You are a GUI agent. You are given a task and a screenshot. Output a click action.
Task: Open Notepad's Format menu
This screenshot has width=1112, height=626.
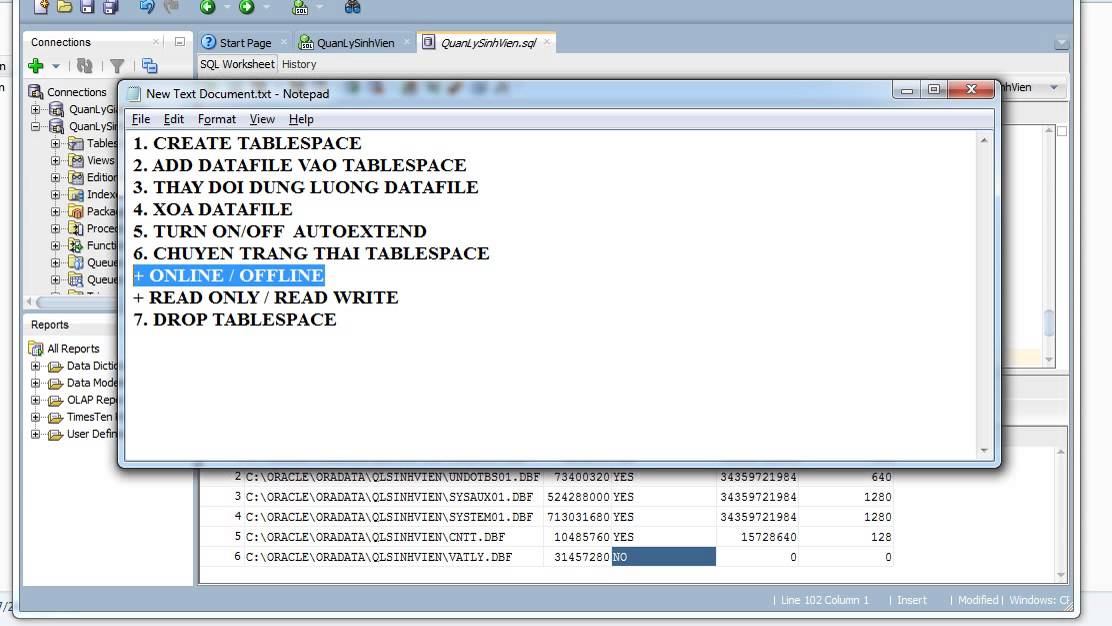pos(217,119)
